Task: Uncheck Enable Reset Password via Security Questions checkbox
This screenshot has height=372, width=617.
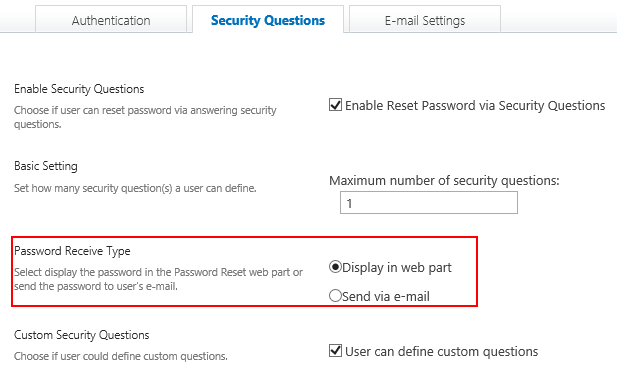Action: (335, 105)
